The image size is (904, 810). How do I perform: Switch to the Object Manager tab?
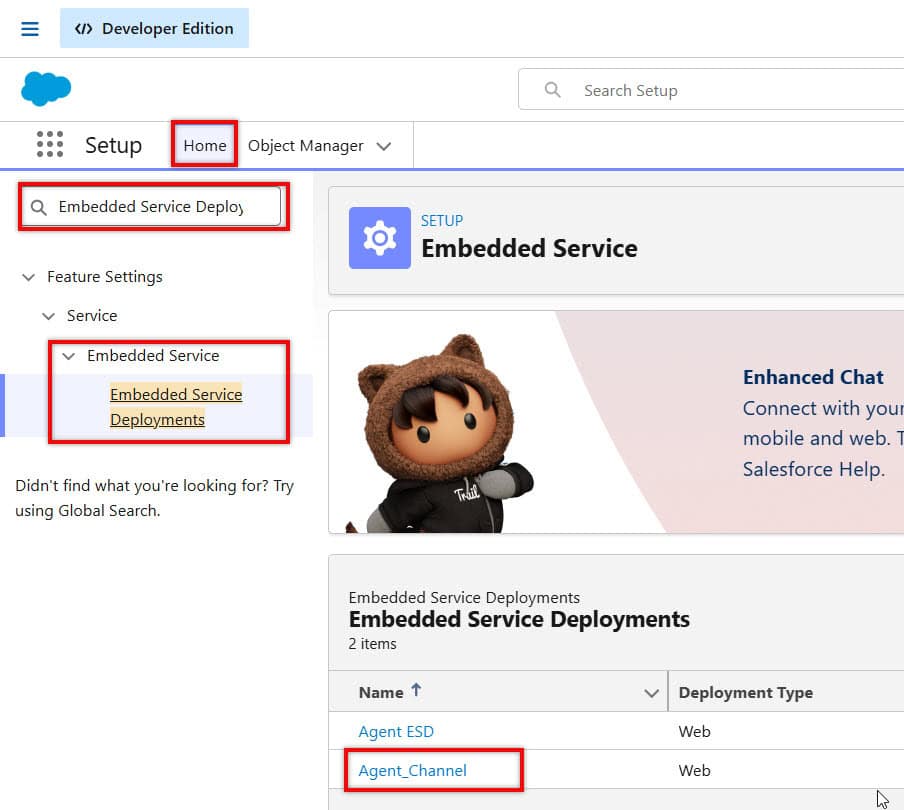point(306,146)
